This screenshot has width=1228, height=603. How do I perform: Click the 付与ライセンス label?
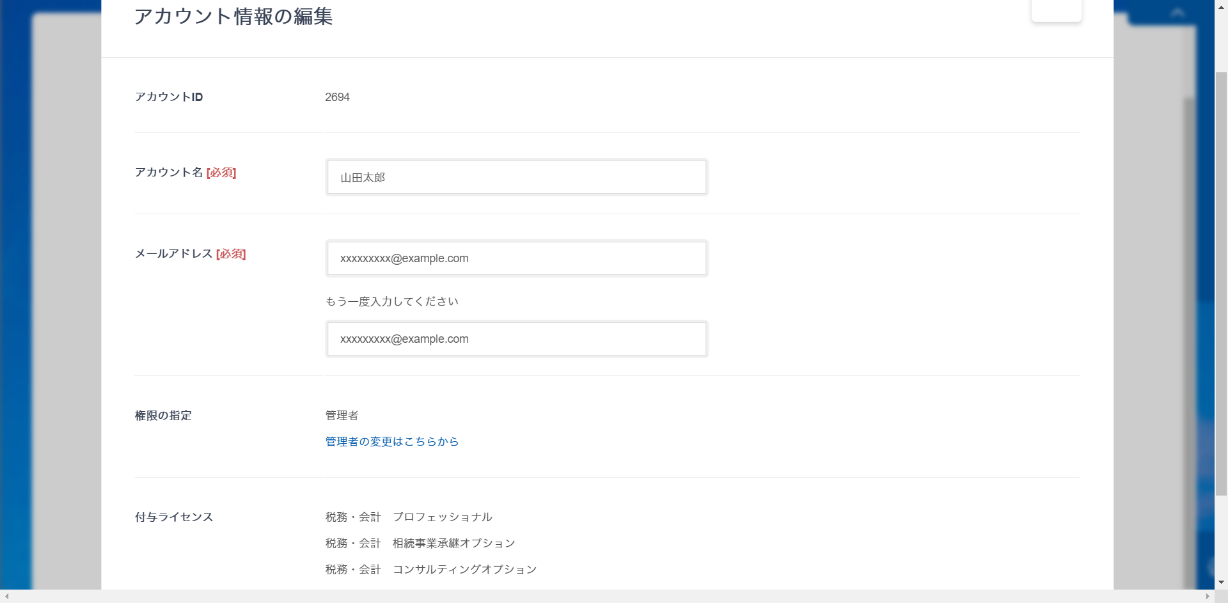point(174,517)
